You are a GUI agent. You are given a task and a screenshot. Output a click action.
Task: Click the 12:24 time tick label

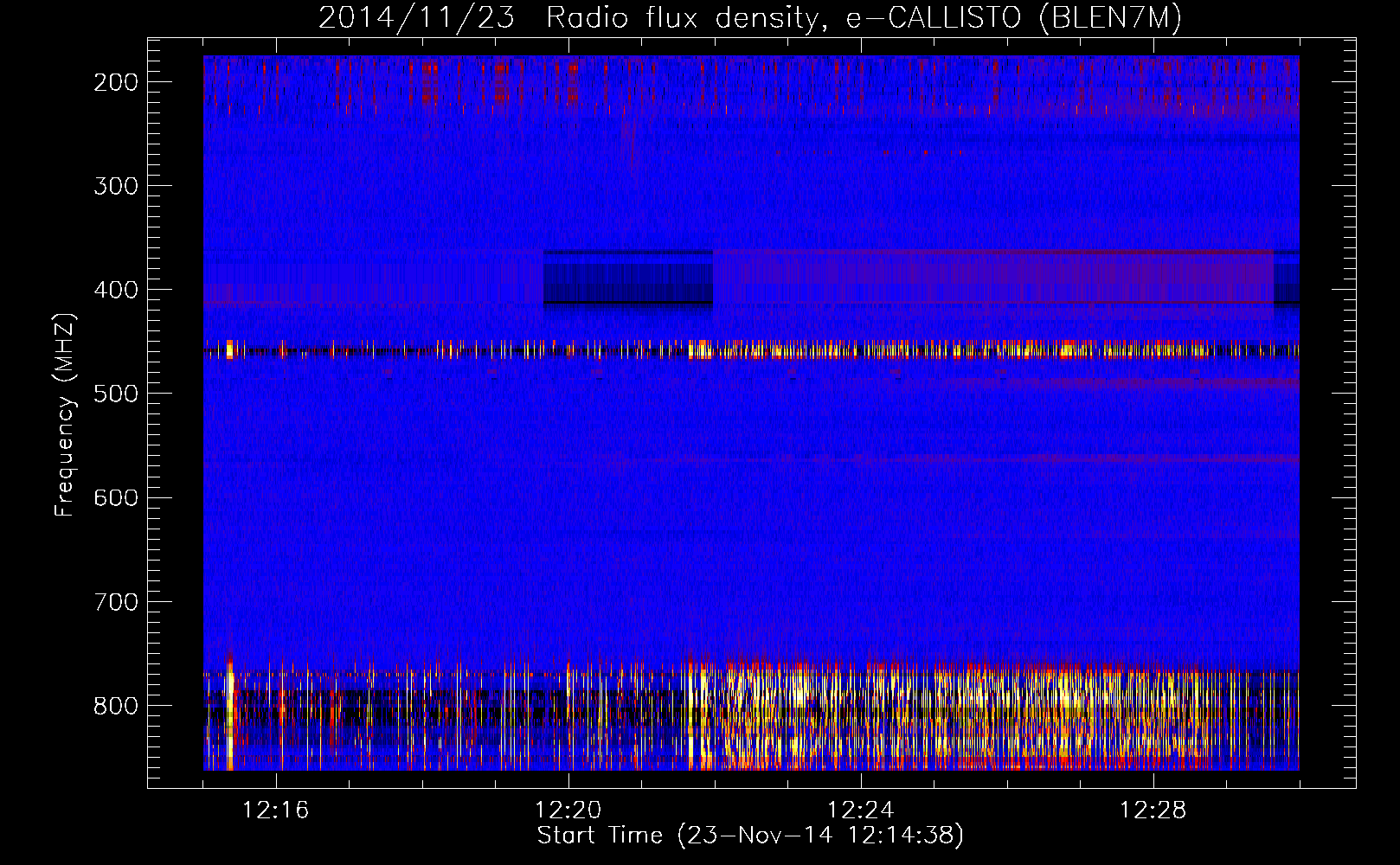pyautogui.click(x=861, y=811)
